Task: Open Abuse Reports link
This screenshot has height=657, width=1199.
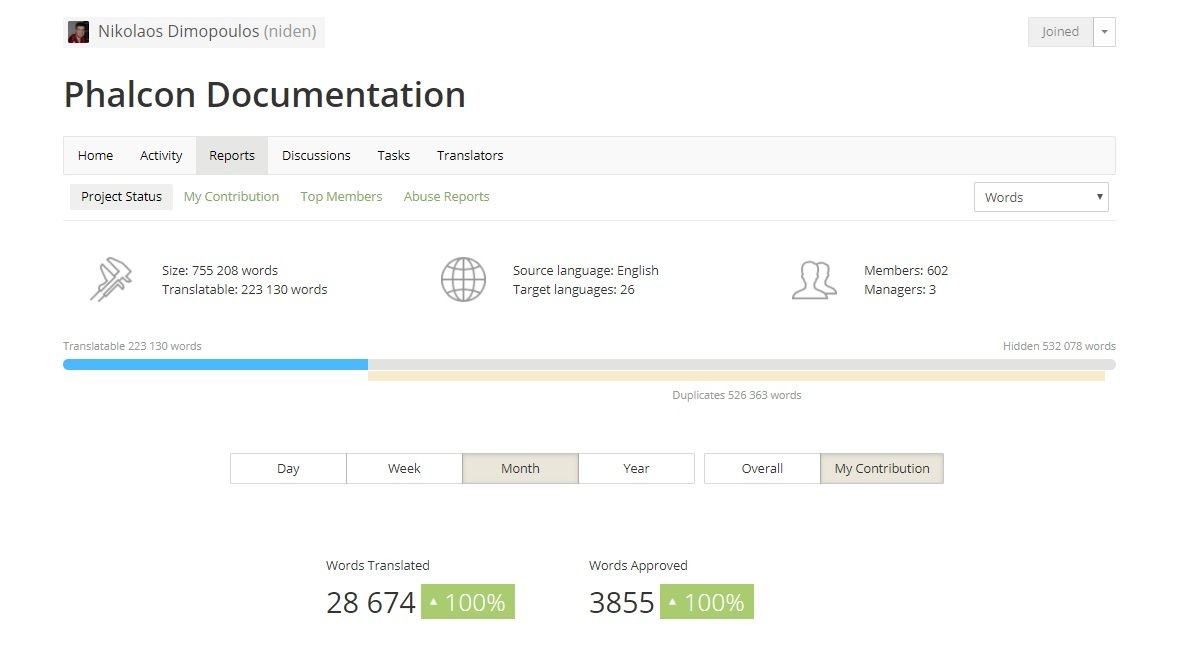Action: (x=447, y=197)
